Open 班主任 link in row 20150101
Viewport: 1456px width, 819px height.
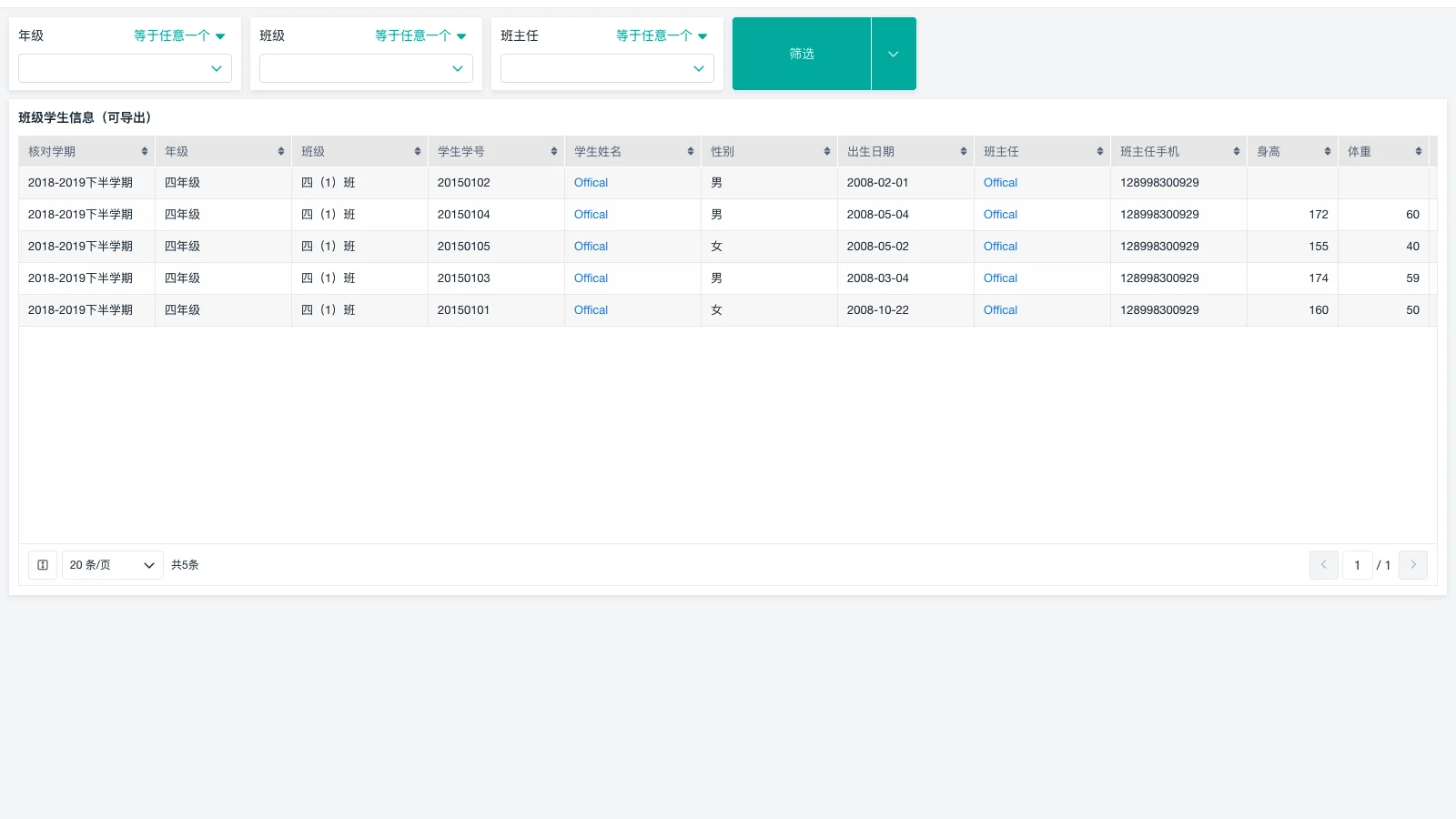1000,310
